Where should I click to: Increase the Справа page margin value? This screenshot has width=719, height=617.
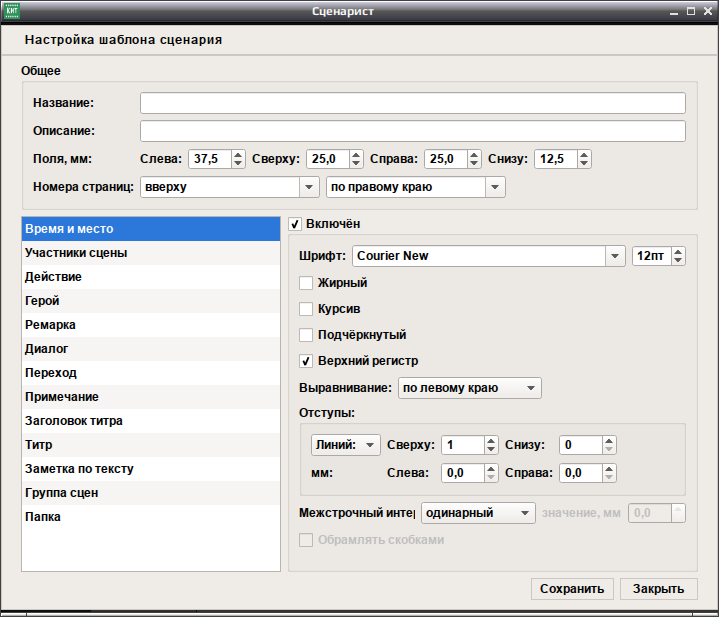tap(474, 155)
